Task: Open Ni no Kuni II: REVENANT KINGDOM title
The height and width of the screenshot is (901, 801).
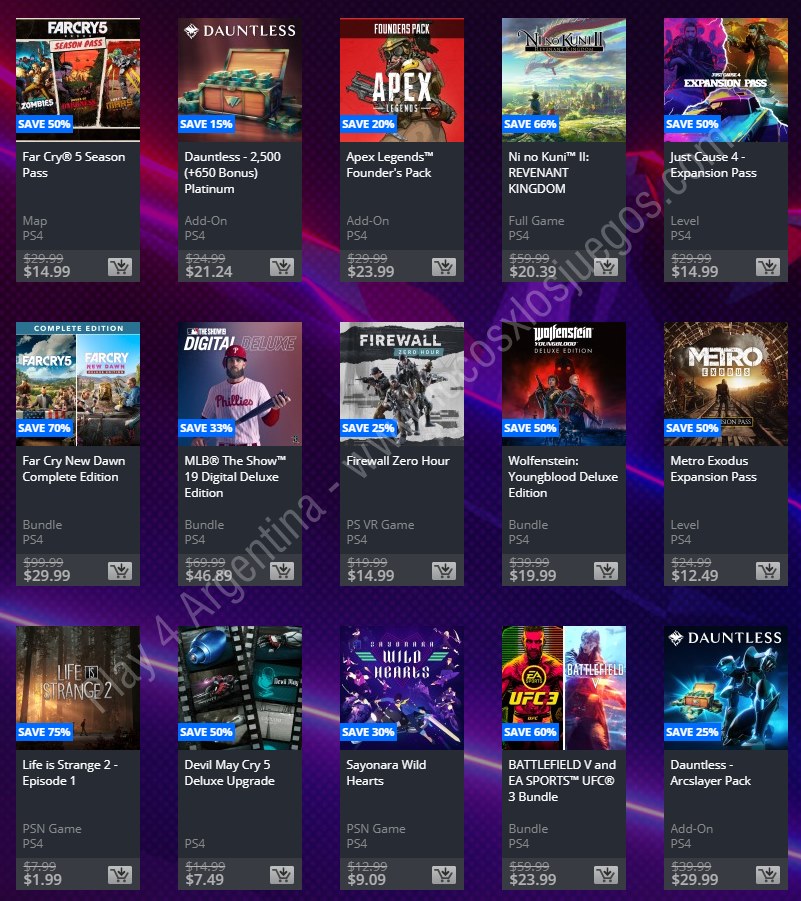Action: pos(549,172)
